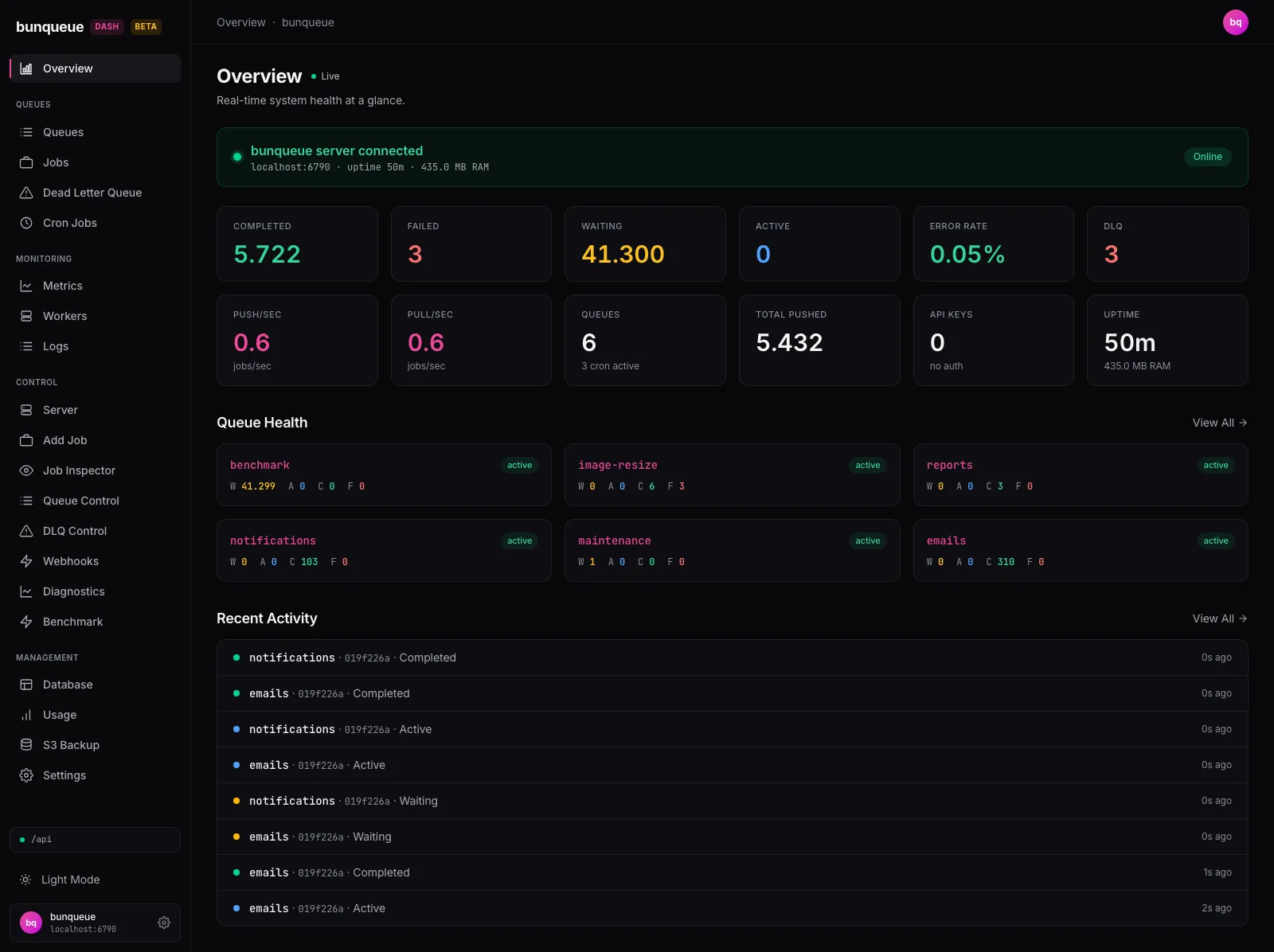Open Overview bar-chart icon in sidebar
Viewport: 1274px width, 952px height.
click(26, 68)
